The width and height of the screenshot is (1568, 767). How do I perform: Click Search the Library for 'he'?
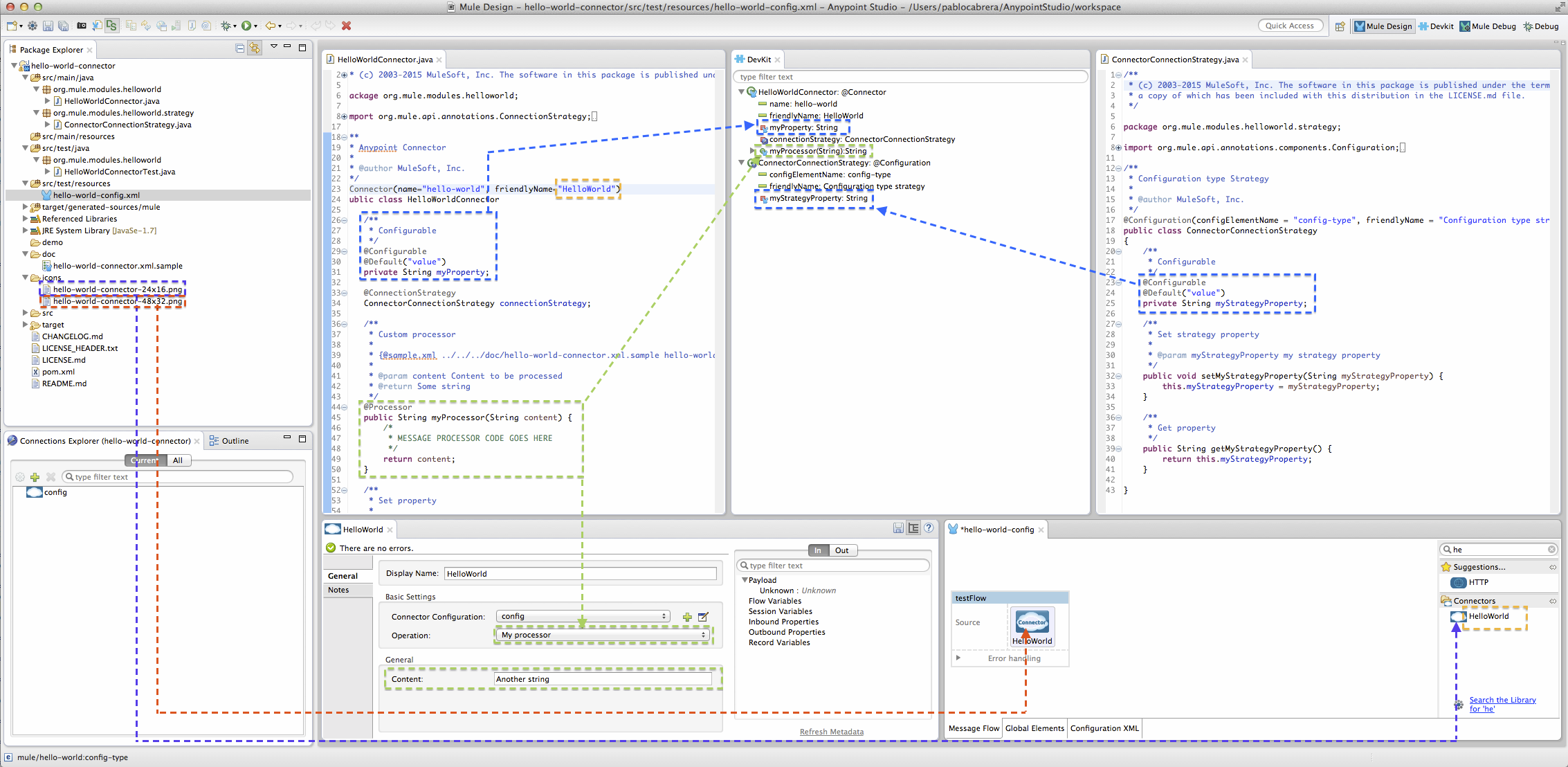pyautogui.click(x=1502, y=703)
